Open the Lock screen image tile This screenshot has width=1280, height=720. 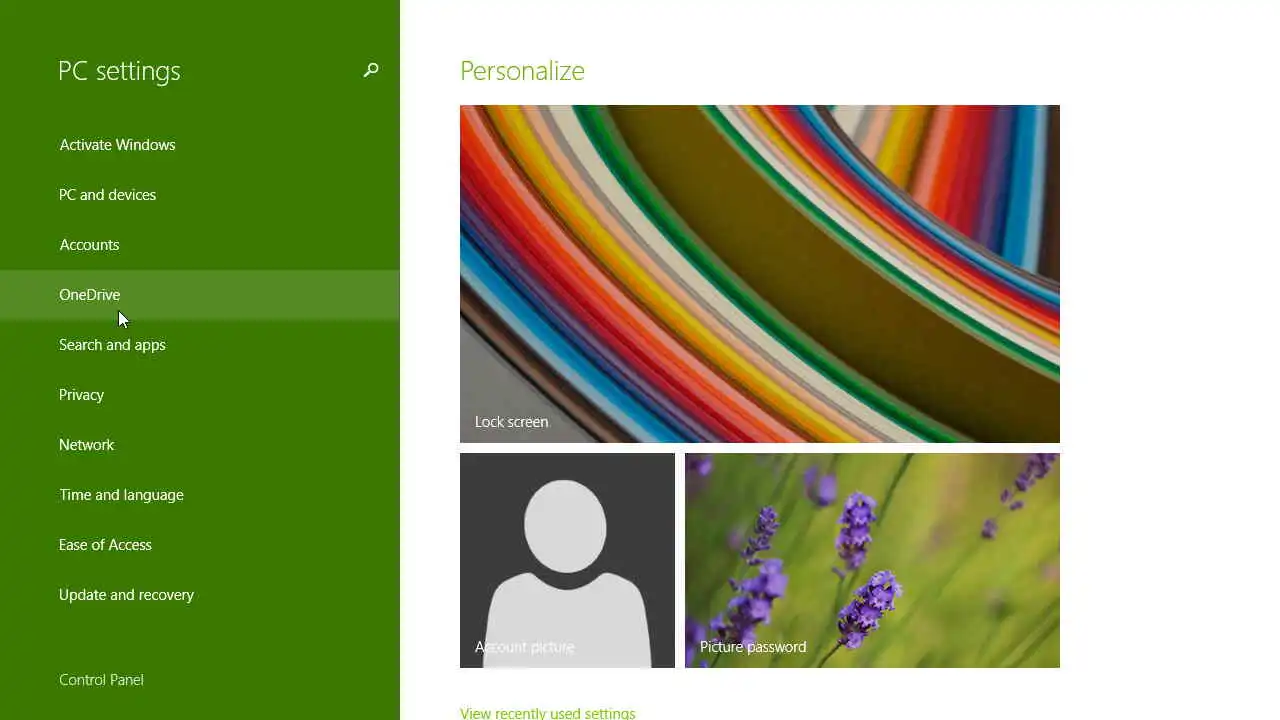coord(760,274)
